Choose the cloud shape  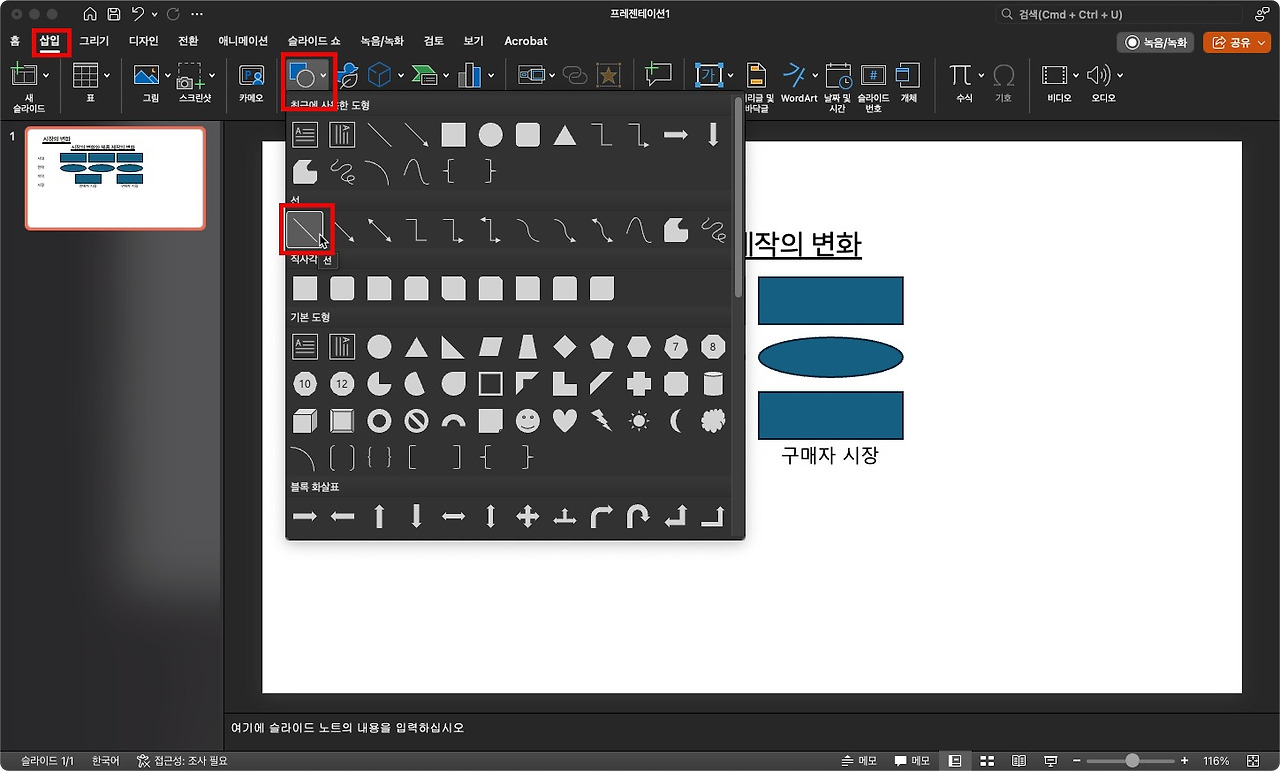[713, 421]
